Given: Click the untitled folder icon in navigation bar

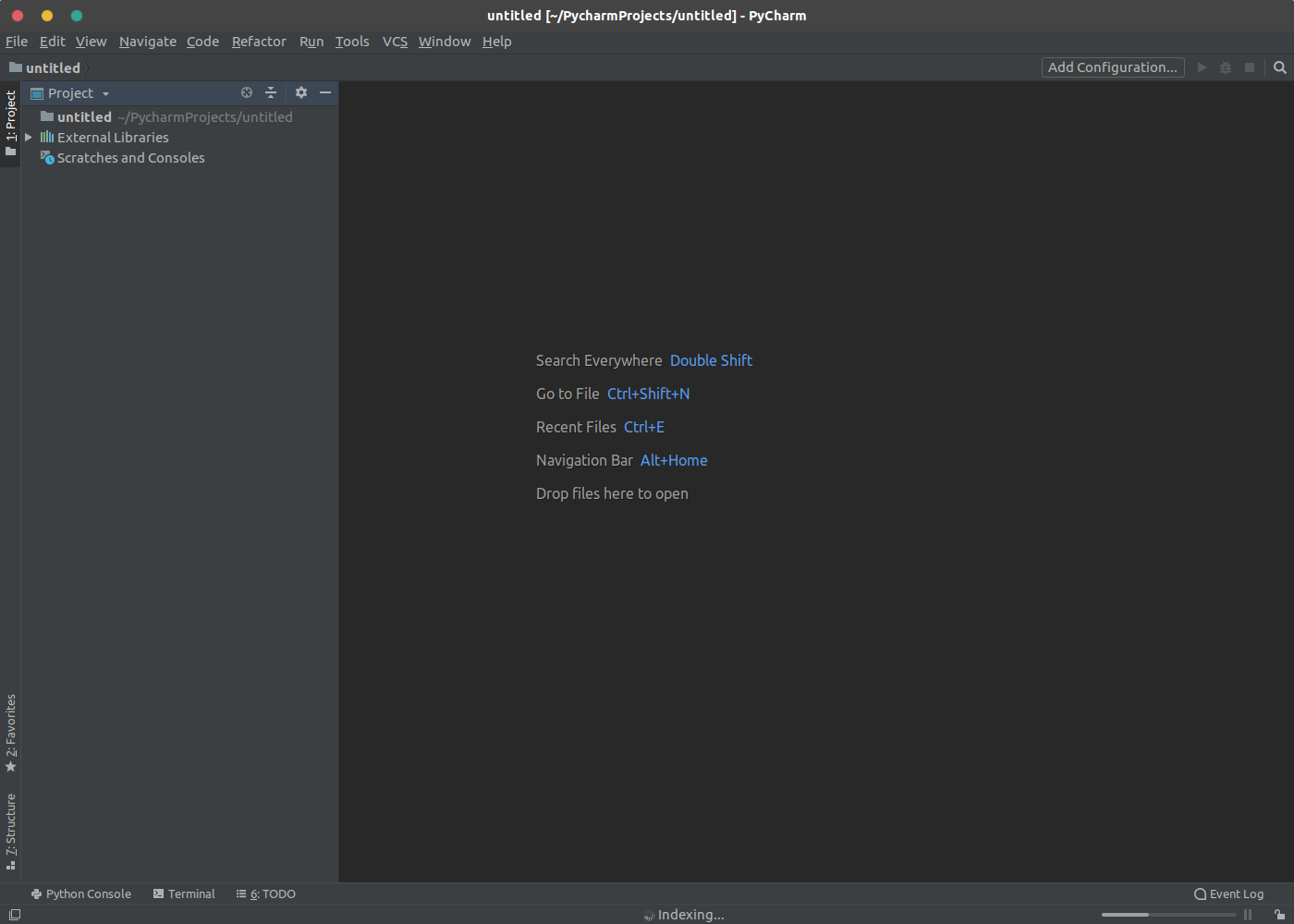Looking at the screenshot, I should 16,67.
